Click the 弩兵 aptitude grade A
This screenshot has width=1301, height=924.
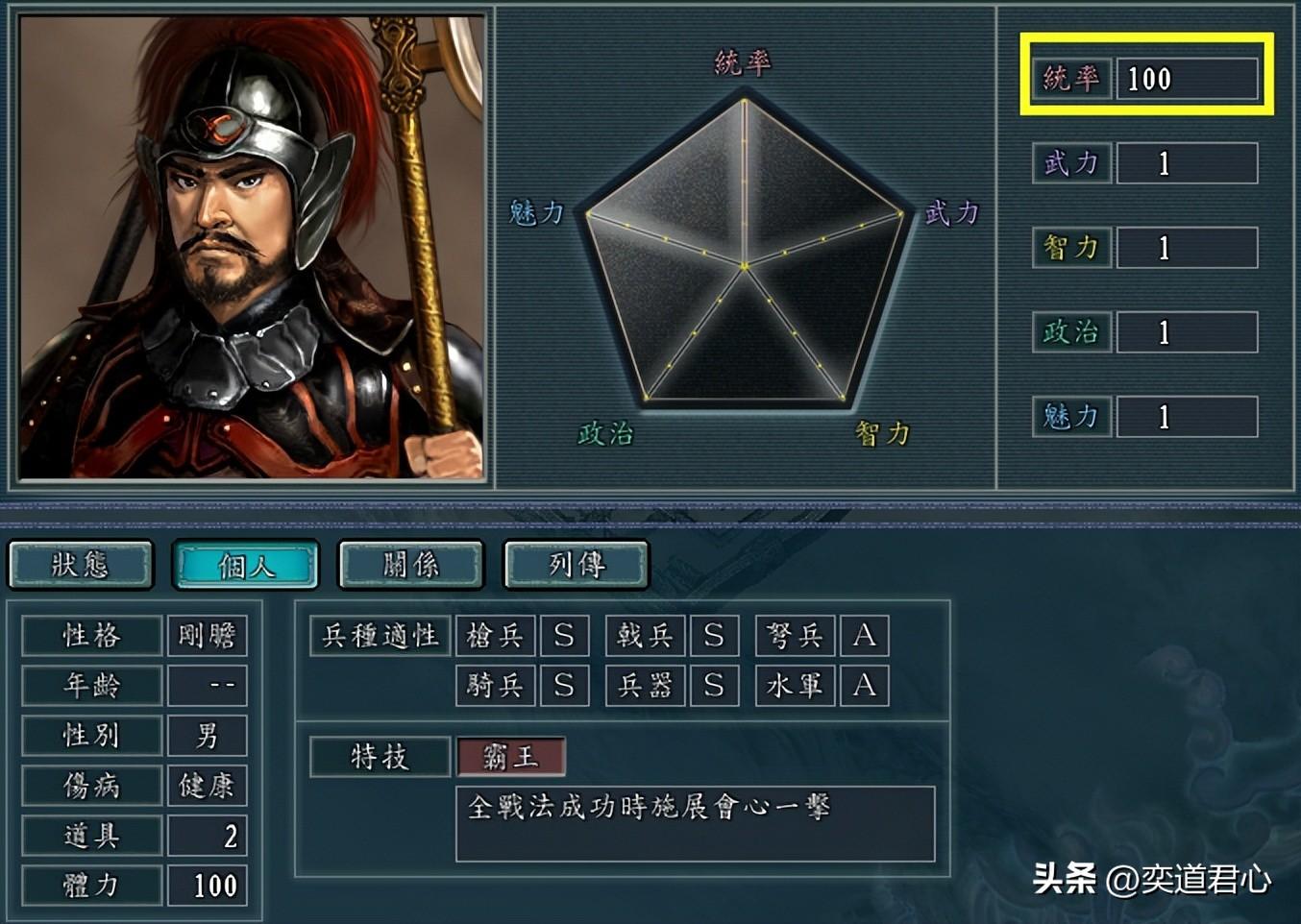864,636
